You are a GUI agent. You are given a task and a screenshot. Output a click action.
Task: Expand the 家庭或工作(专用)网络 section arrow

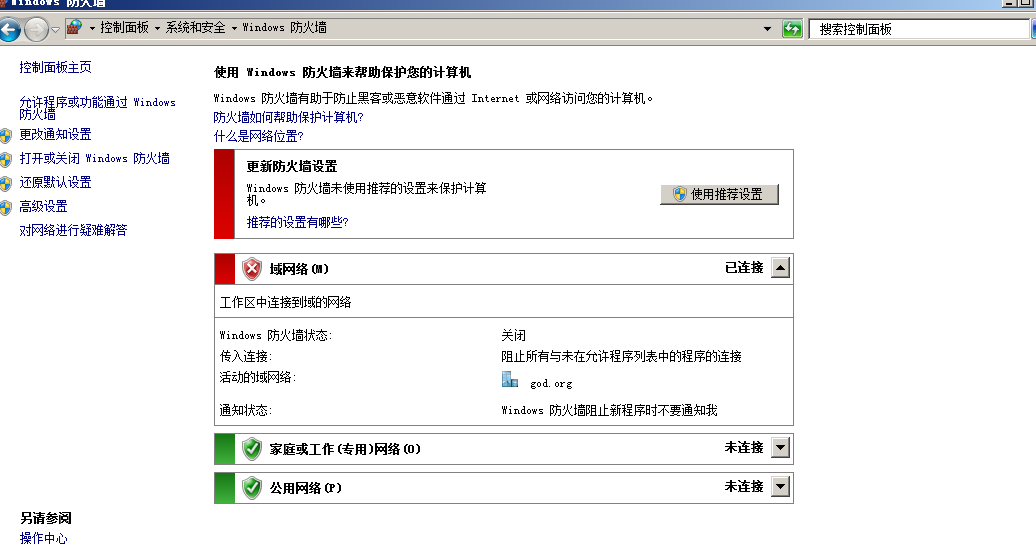[x=780, y=448]
